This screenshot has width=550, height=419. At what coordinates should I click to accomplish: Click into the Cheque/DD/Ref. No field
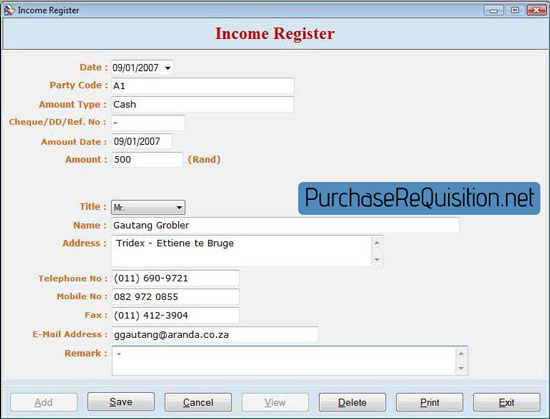pyautogui.click(x=148, y=123)
